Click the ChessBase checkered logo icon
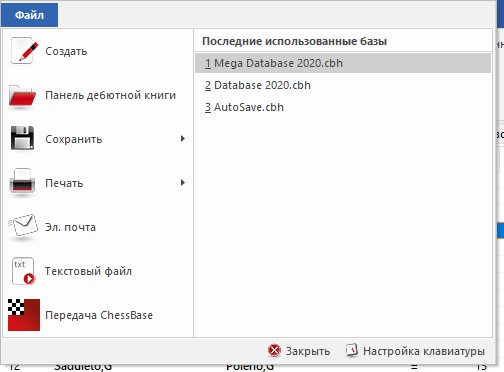 [x=24, y=315]
